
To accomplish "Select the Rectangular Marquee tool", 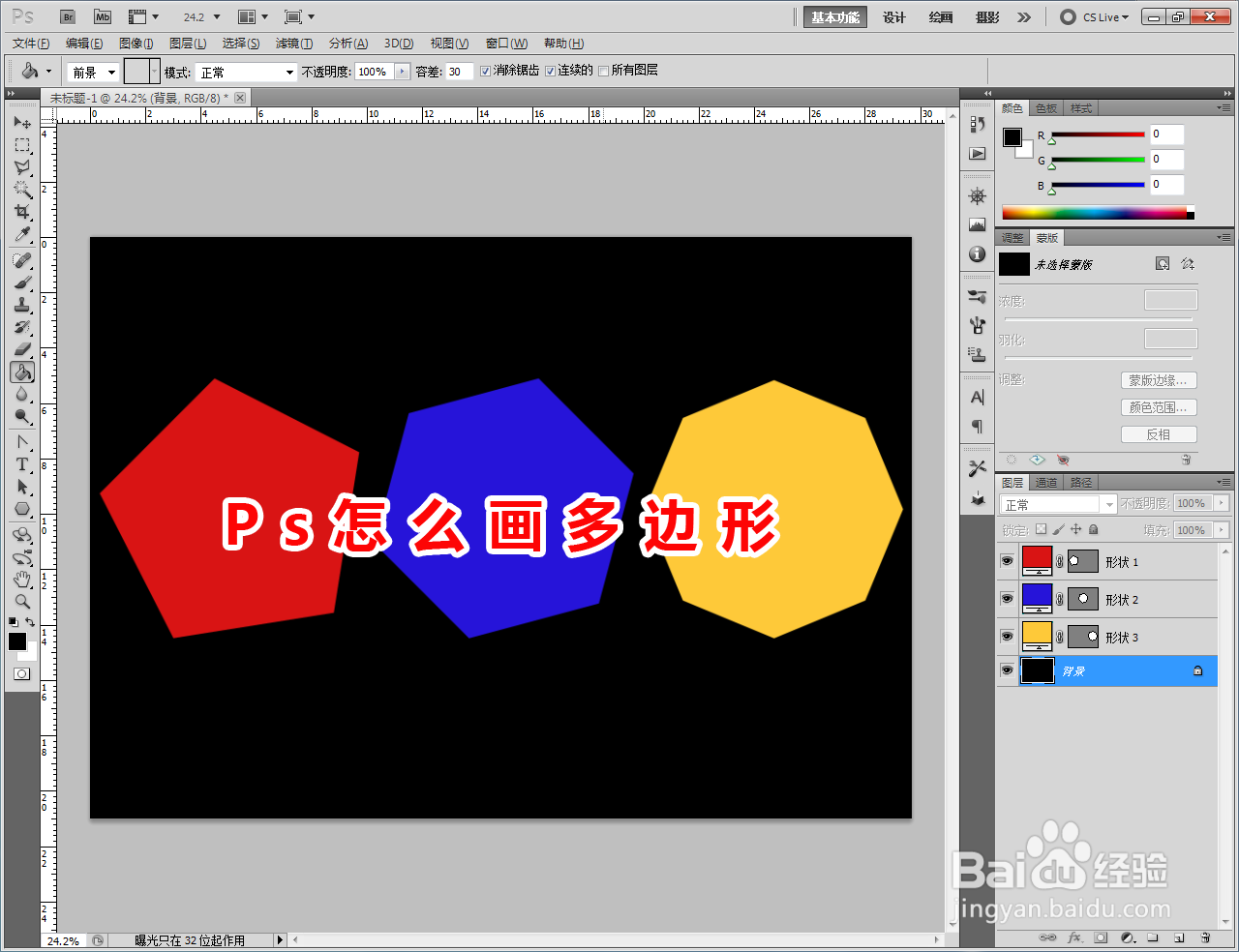I will coord(21,145).
